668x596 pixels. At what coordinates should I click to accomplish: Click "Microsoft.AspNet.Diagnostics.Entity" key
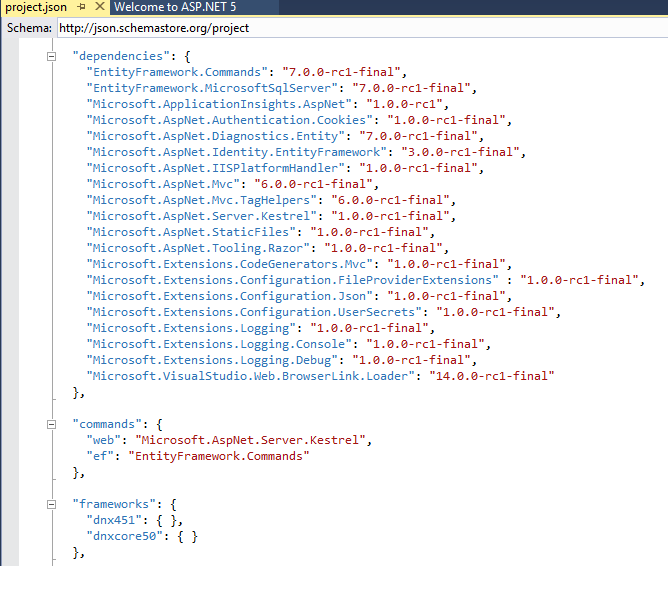[x=216, y=136]
